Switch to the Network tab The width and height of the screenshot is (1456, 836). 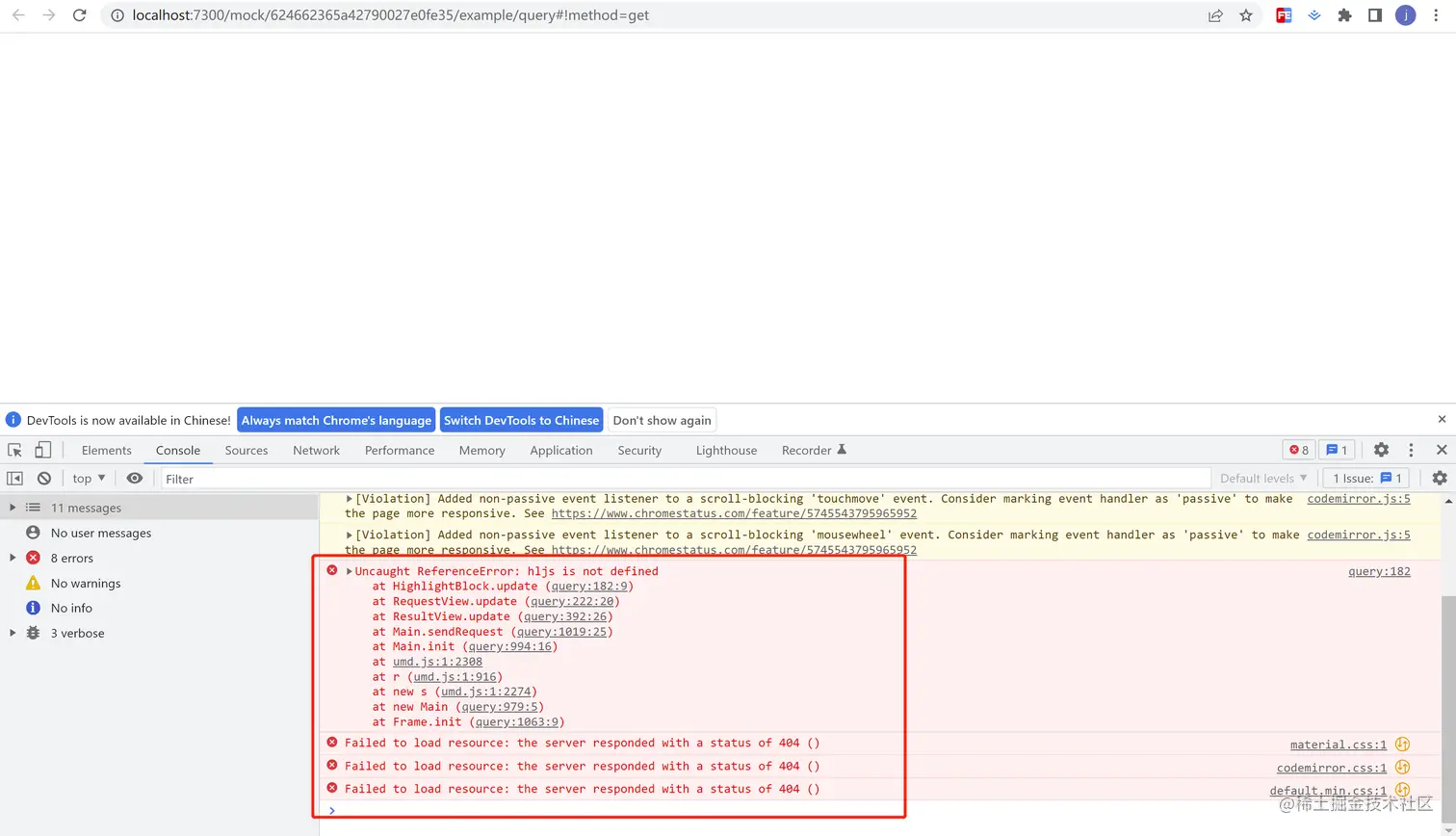click(316, 450)
